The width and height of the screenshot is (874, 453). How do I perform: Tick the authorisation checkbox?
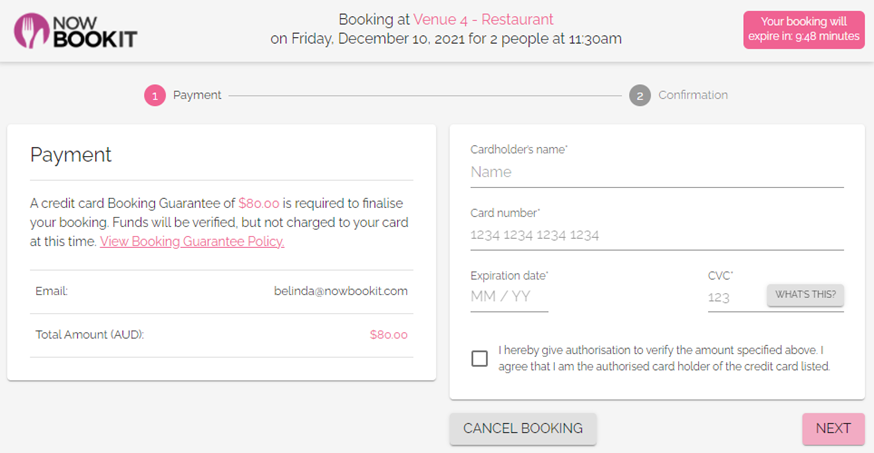coord(480,358)
